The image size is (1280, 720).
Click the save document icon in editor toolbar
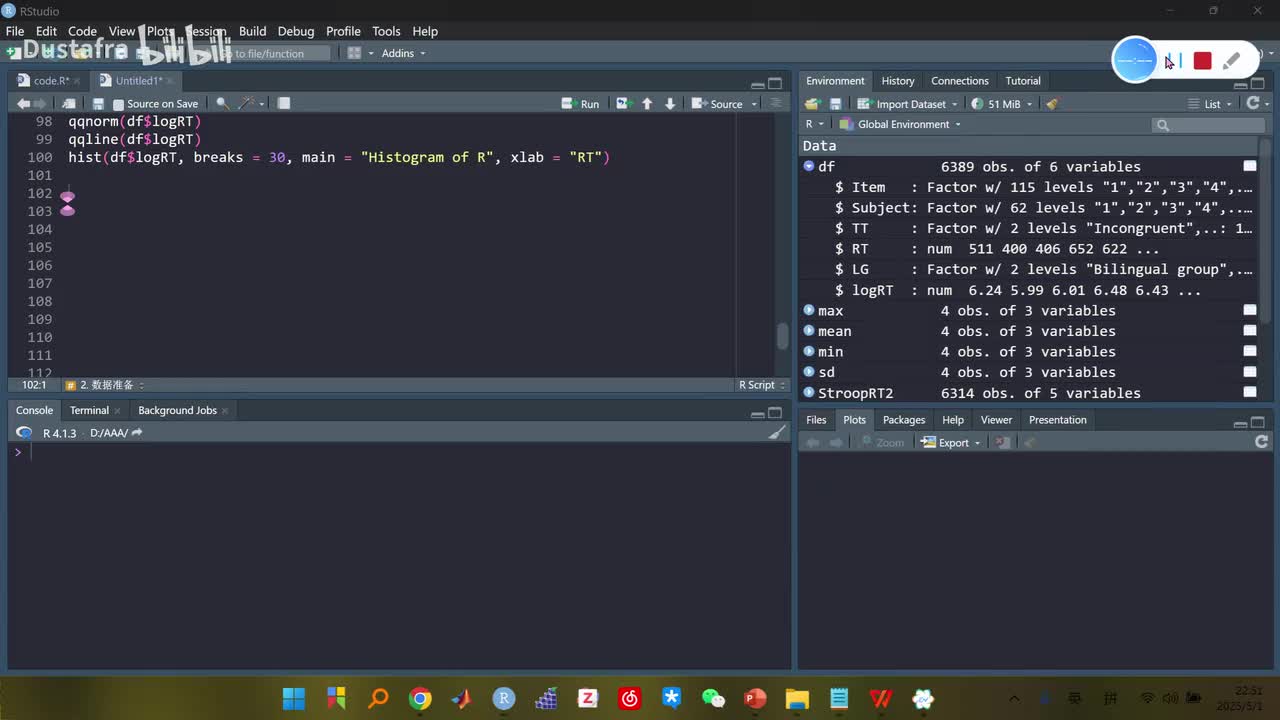tap(98, 104)
